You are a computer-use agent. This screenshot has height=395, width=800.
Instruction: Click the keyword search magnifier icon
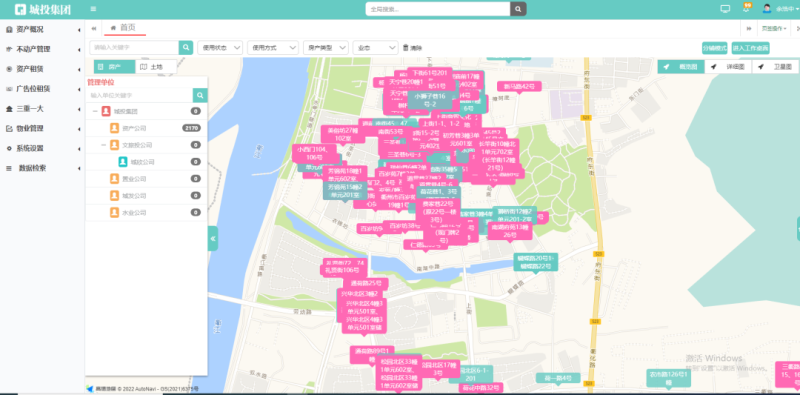tap(186, 47)
